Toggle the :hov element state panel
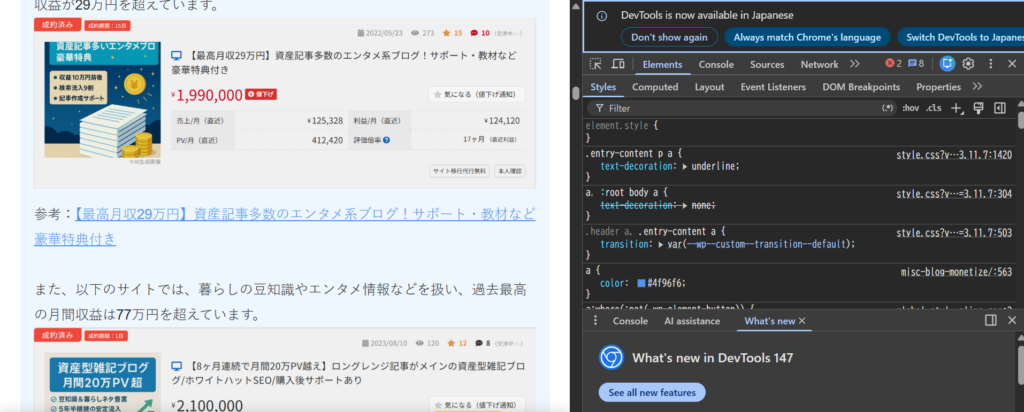 click(x=910, y=108)
